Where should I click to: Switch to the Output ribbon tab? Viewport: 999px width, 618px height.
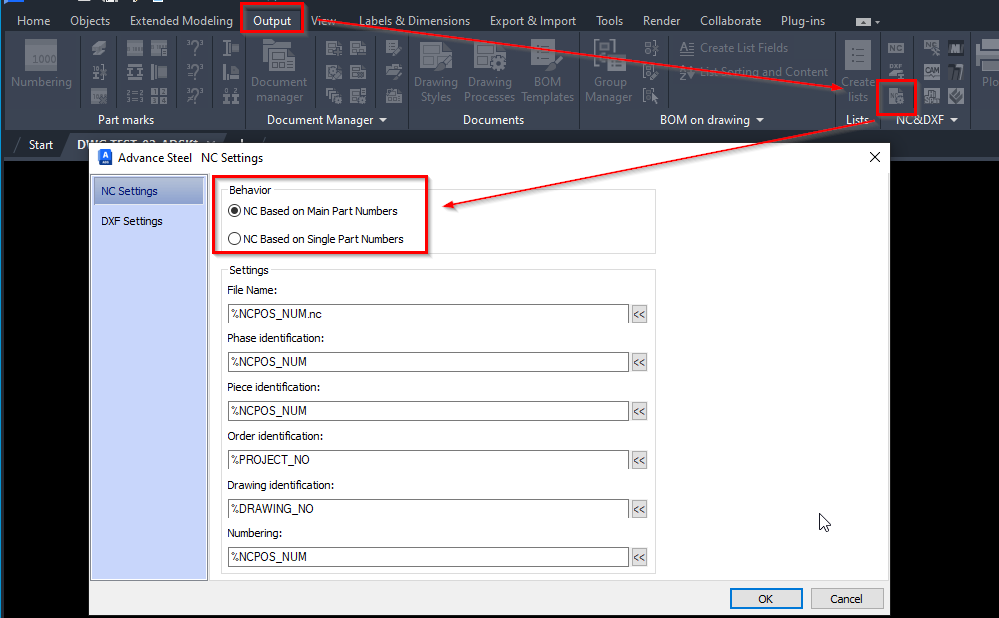(x=271, y=20)
